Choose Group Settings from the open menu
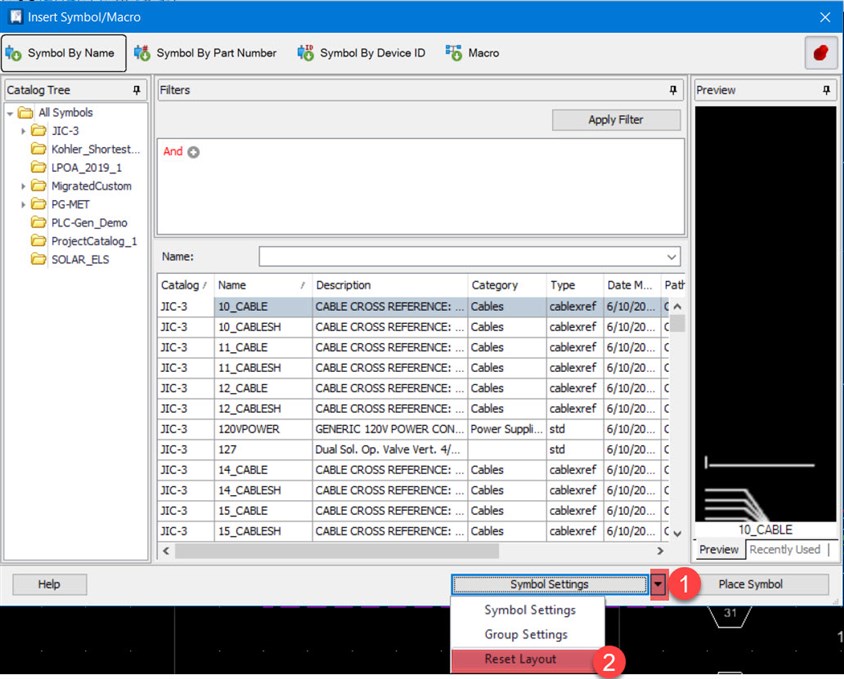The height and width of the screenshot is (679, 844). tap(529, 635)
